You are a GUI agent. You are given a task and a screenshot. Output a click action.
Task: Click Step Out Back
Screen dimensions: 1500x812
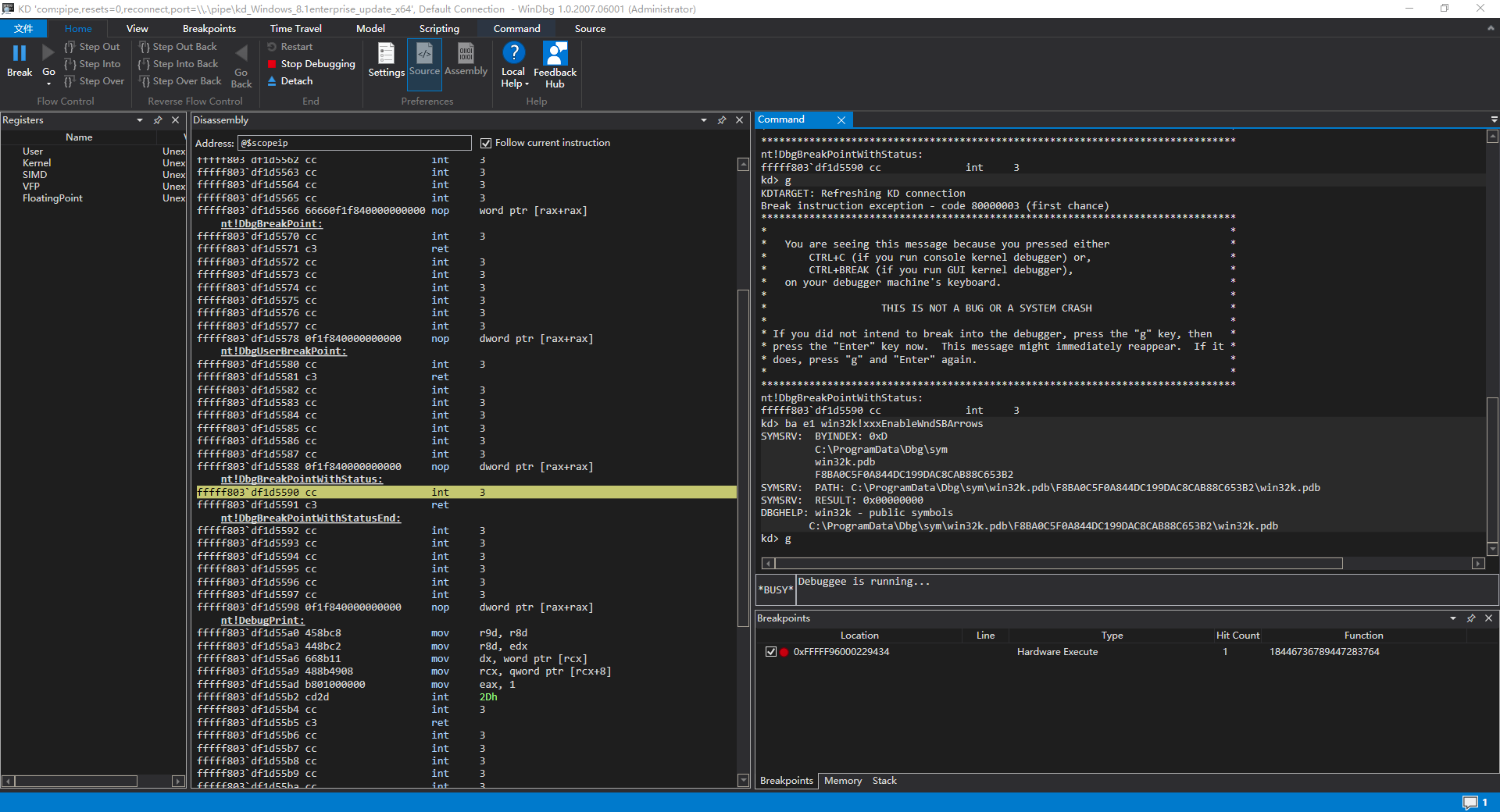click(x=178, y=47)
